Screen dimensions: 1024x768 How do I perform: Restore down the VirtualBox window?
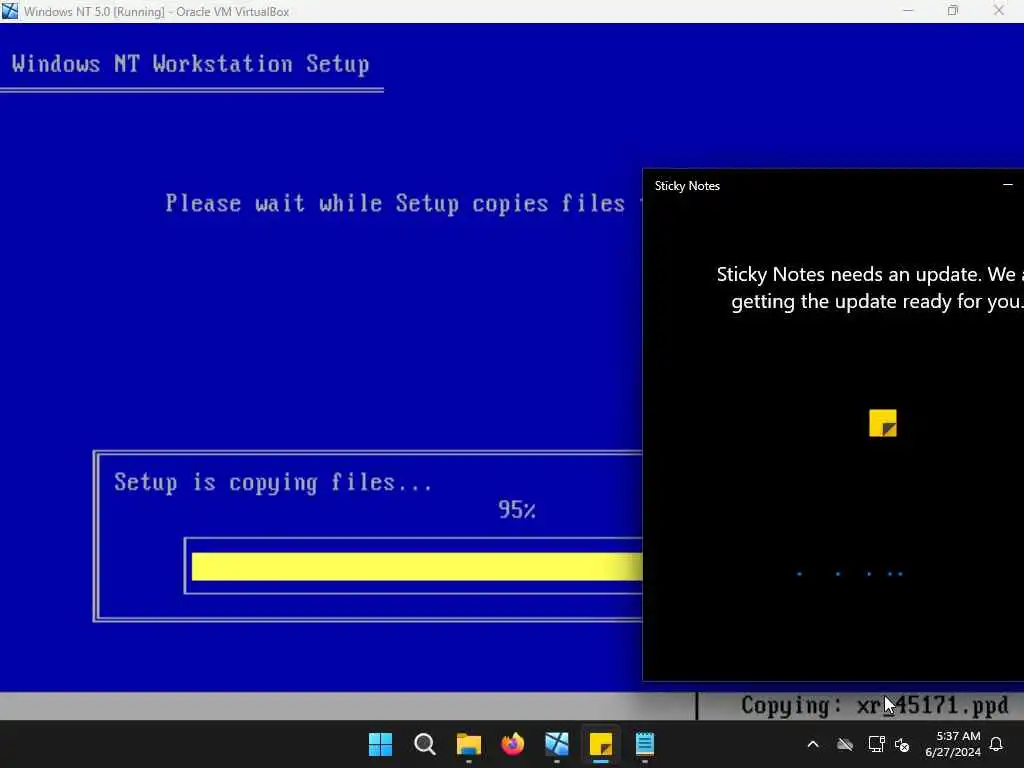(953, 11)
